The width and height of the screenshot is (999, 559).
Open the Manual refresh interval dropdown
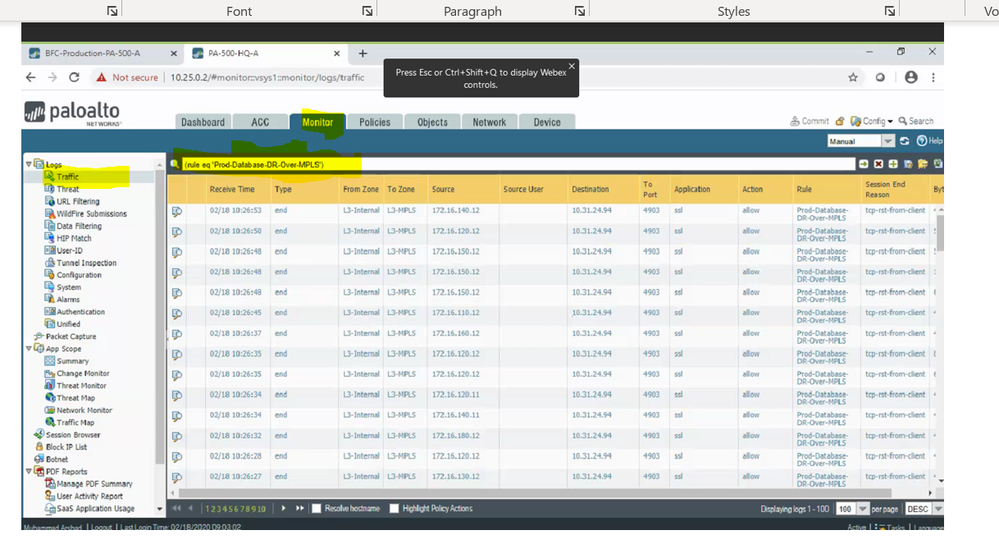pyautogui.click(x=888, y=141)
